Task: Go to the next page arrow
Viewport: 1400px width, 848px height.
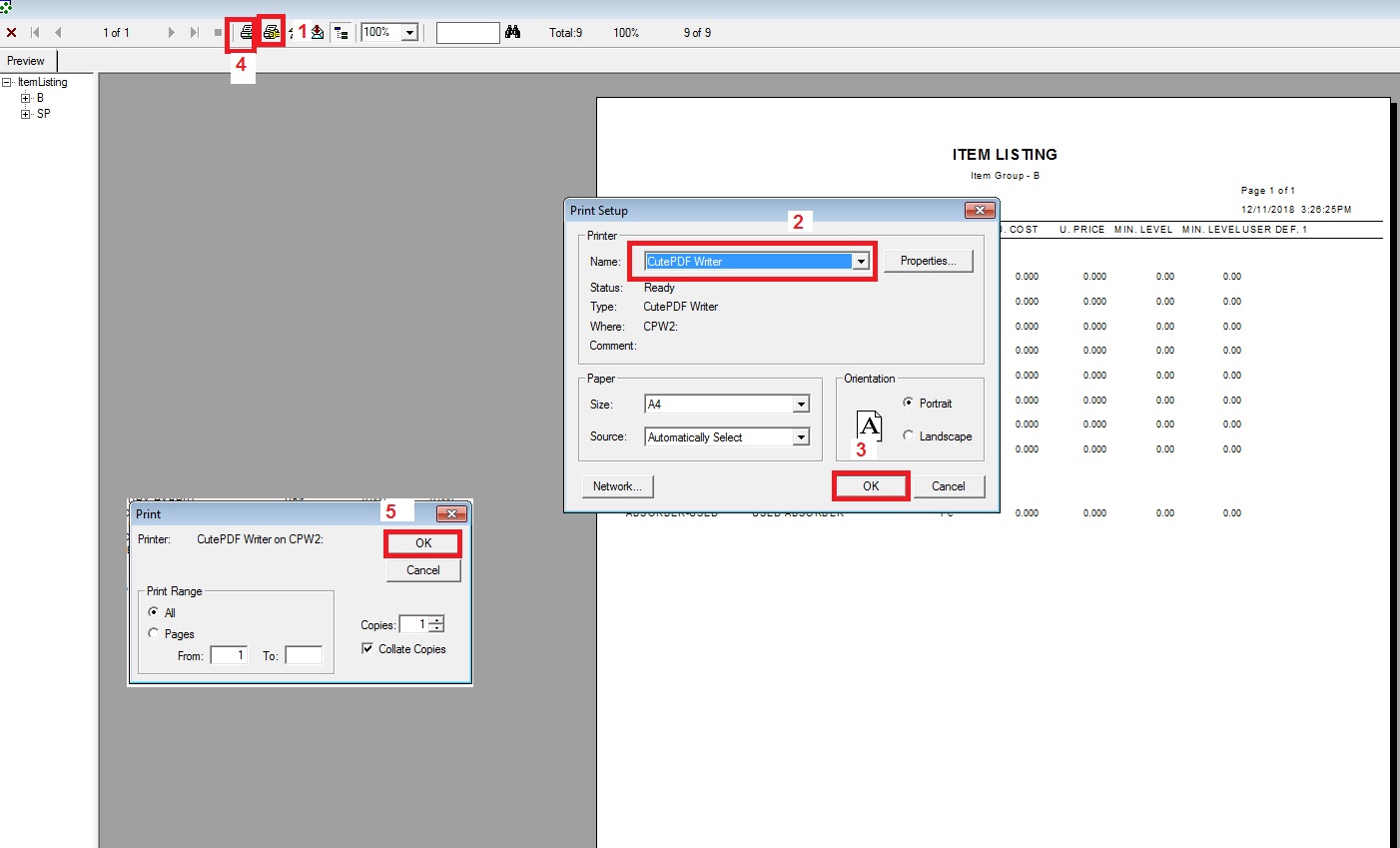Action: point(172,33)
